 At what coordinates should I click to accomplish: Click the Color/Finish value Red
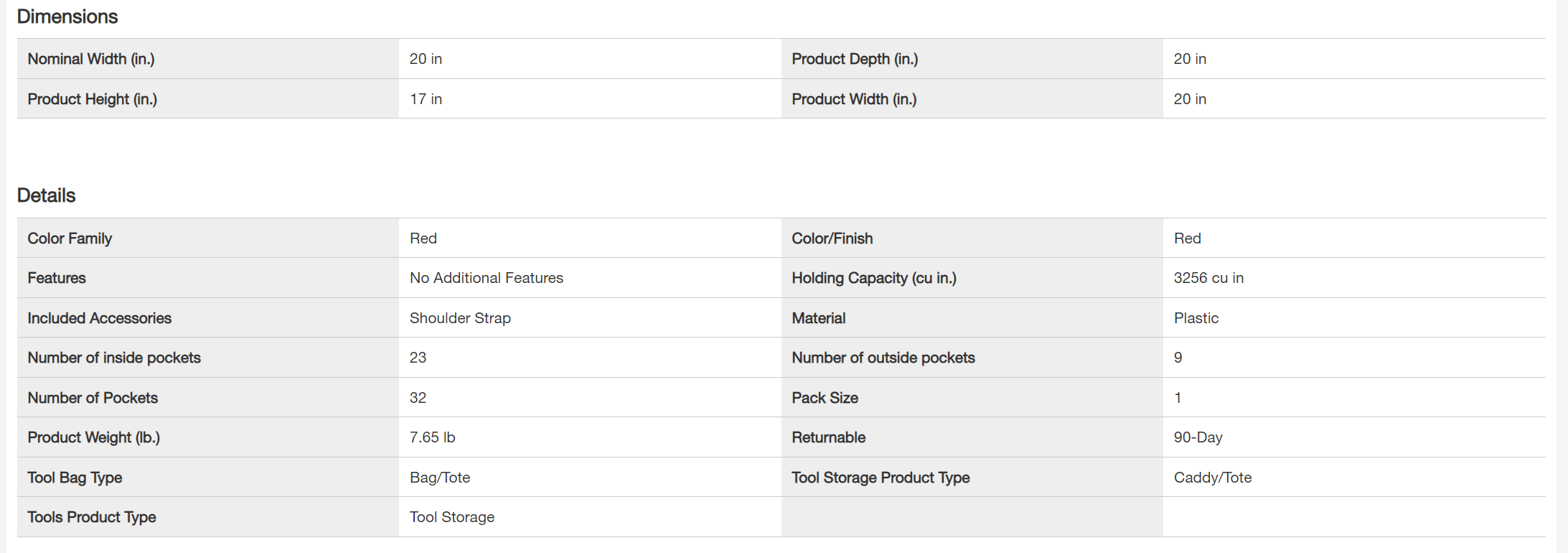pyautogui.click(x=1187, y=238)
